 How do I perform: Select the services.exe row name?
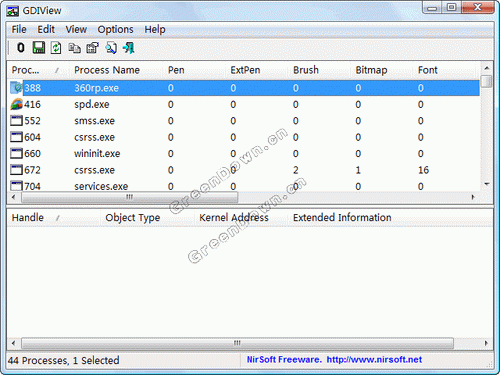click(x=101, y=186)
